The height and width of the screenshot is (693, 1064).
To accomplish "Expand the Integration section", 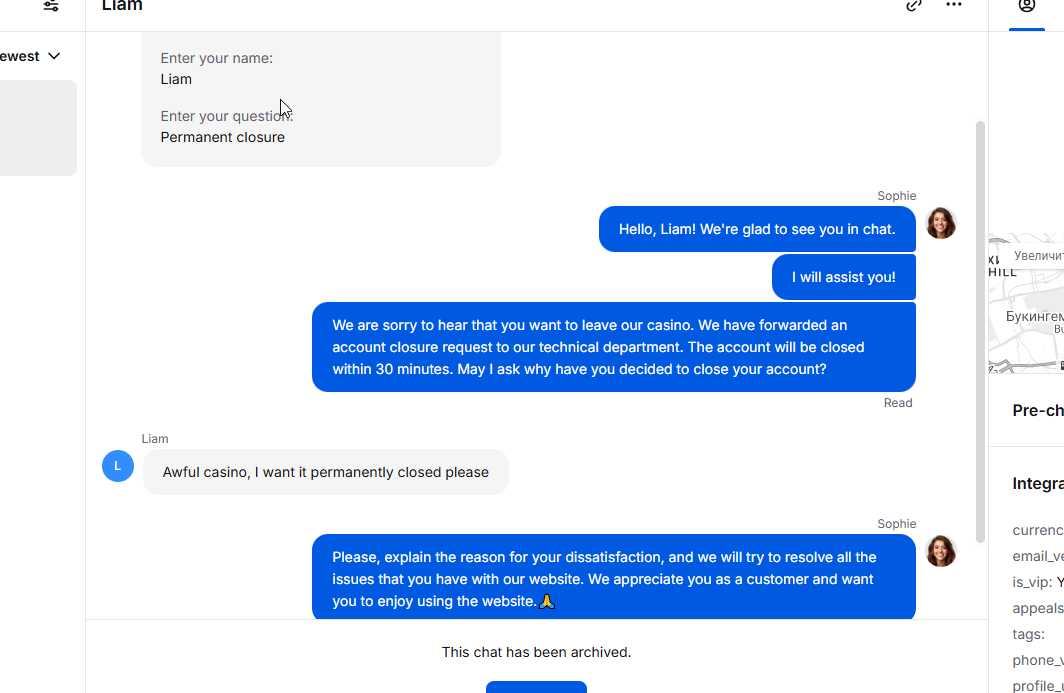I will pyautogui.click(x=1038, y=484).
